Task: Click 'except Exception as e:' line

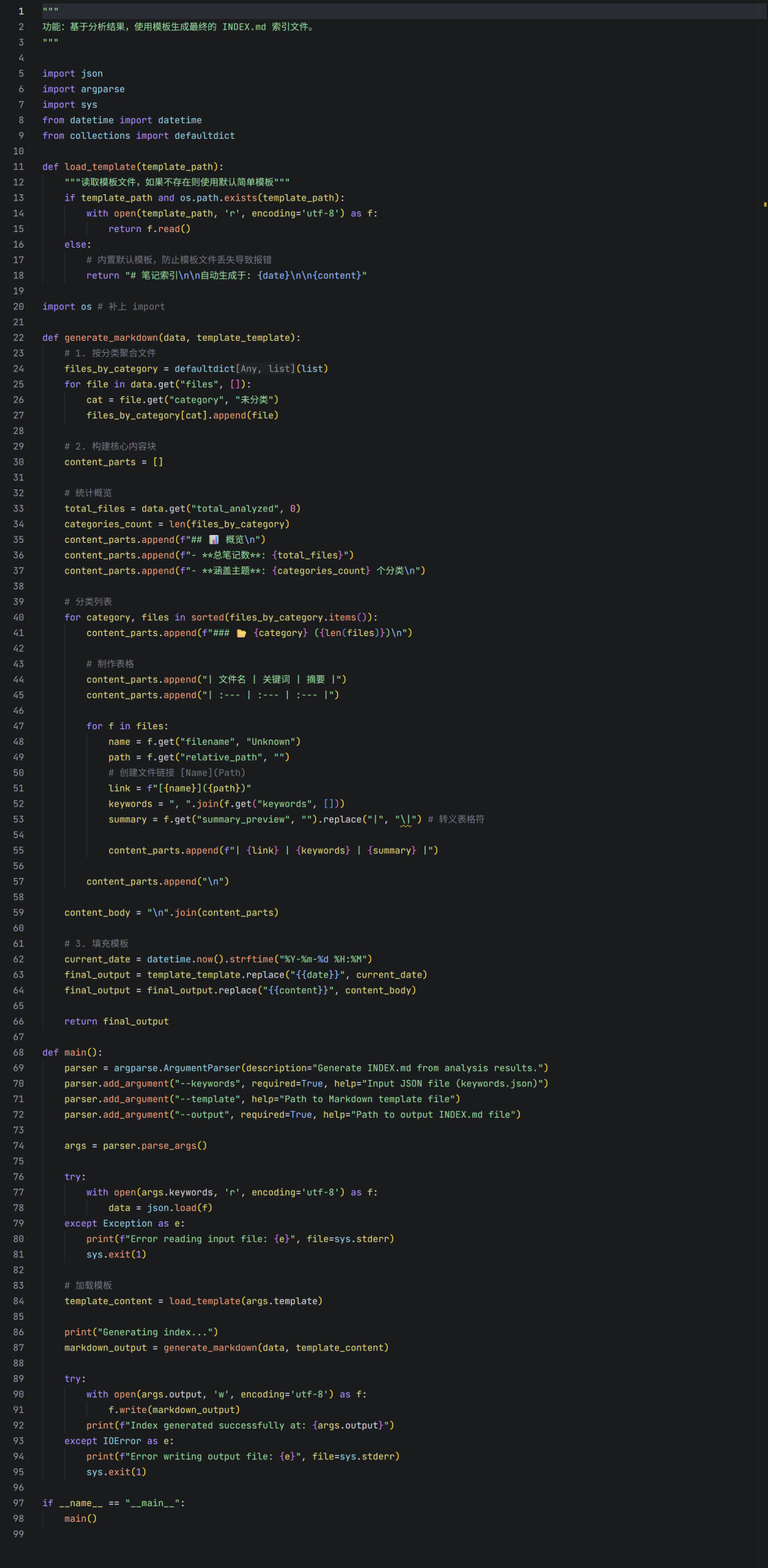Action: [124, 1224]
